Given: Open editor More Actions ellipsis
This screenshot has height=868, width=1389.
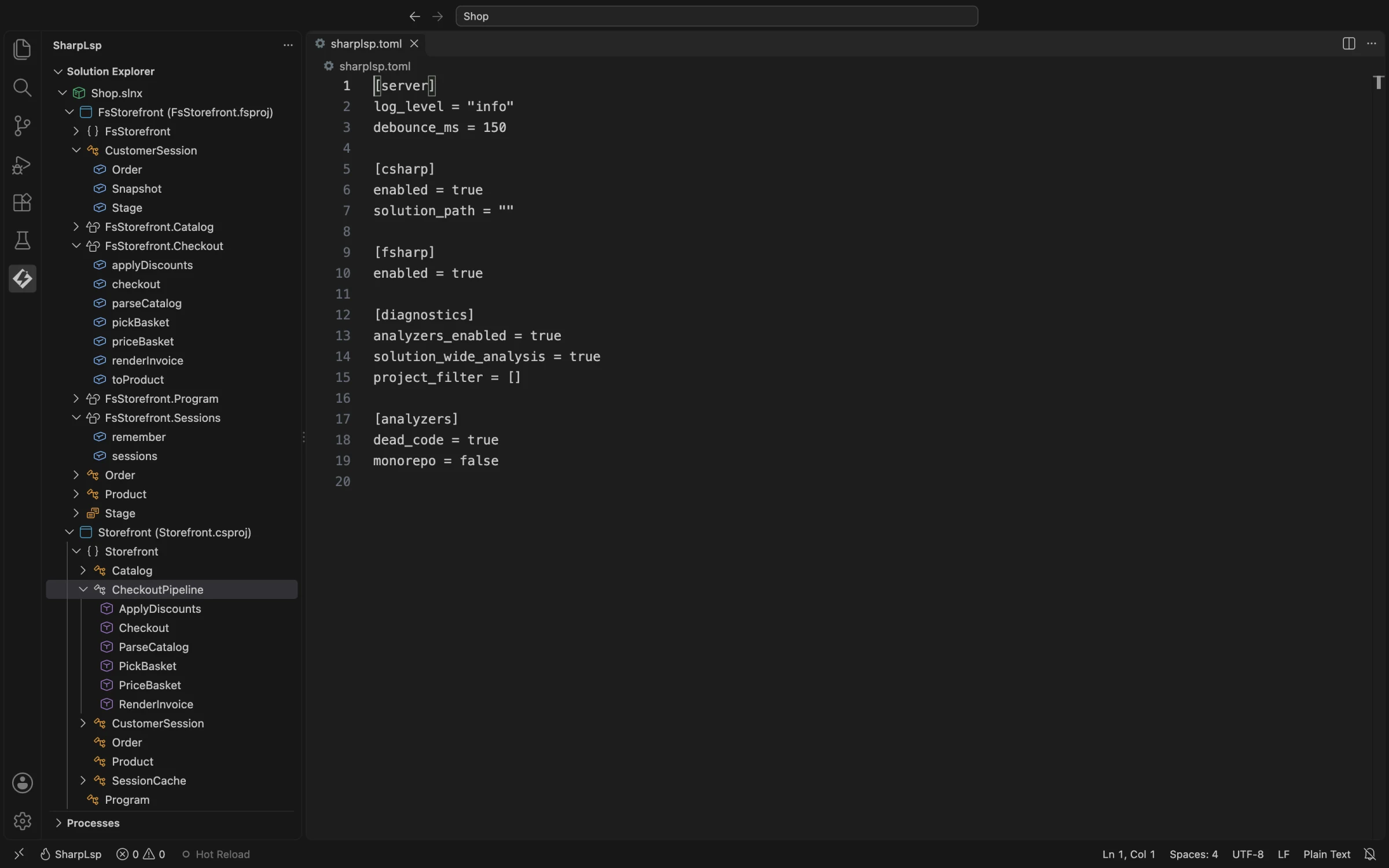Looking at the screenshot, I should (1371, 44).
